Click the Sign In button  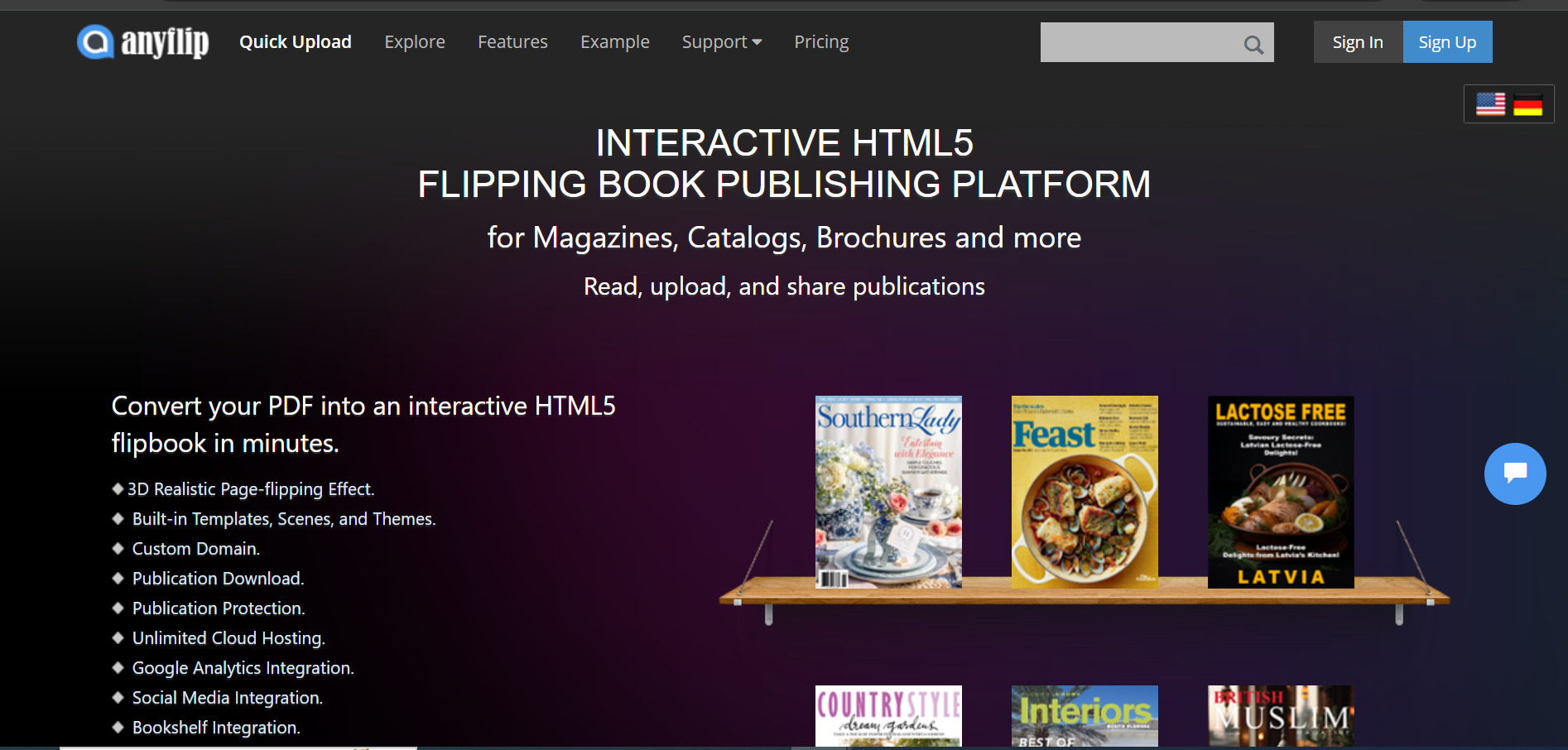1357,41
